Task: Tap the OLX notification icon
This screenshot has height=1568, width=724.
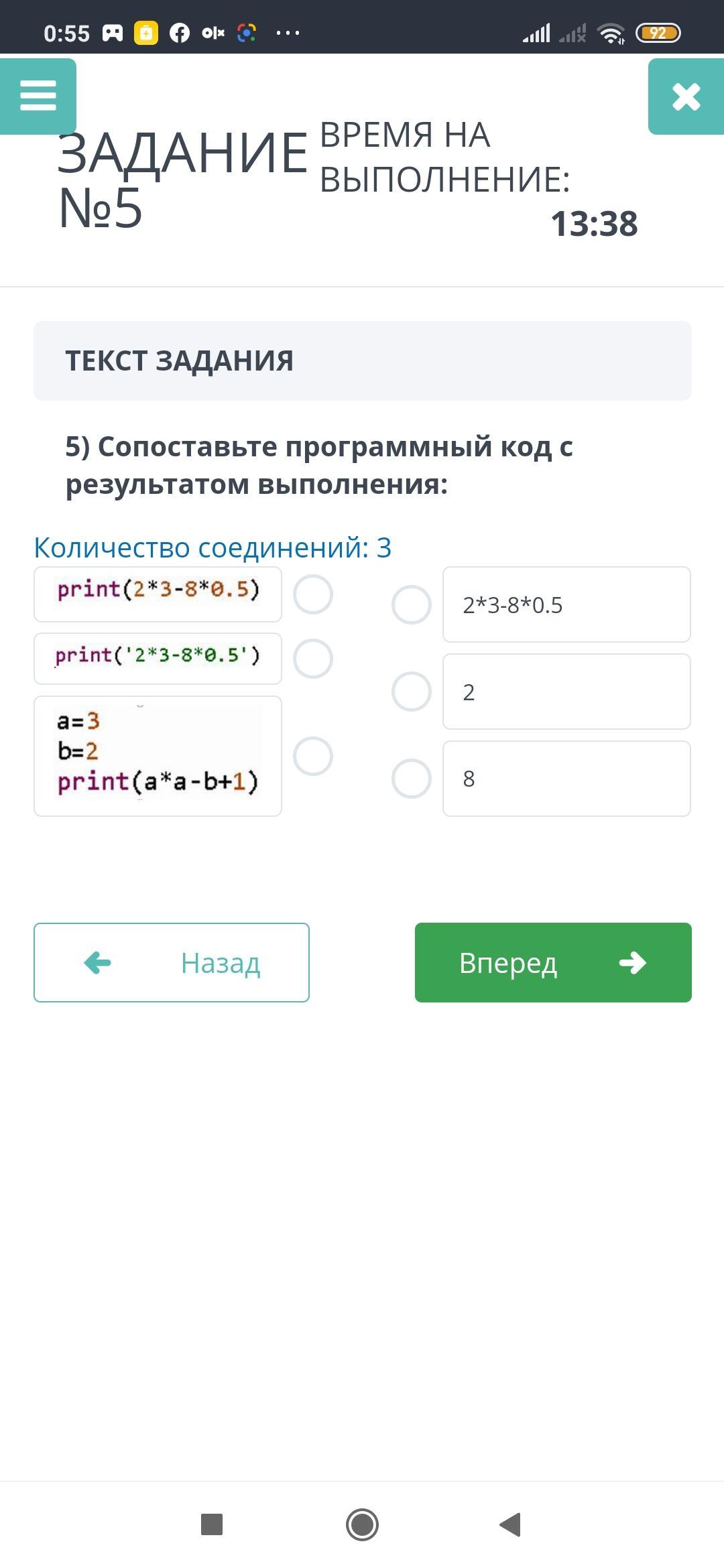Action: [x=213, y=33]
